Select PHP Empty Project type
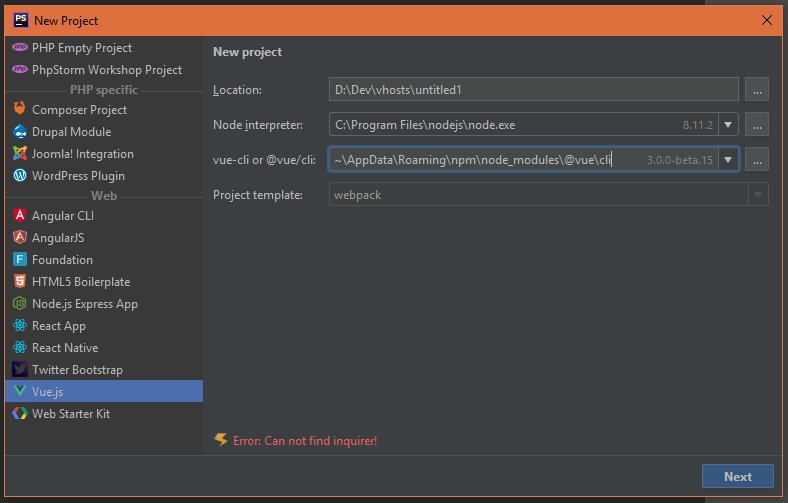 104,48
